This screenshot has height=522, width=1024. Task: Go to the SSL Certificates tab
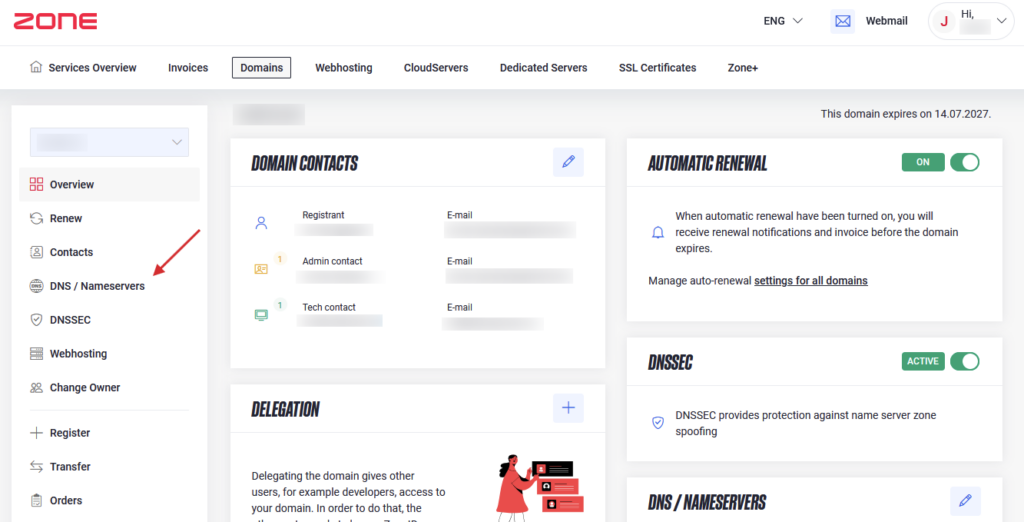click(x=657, y=68)
